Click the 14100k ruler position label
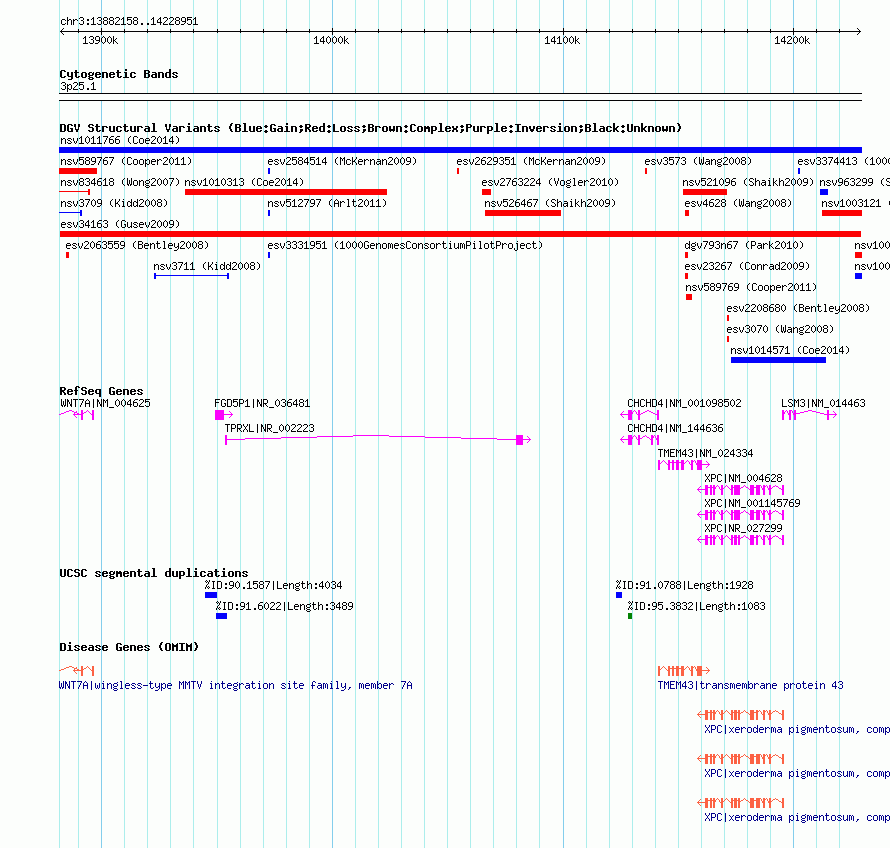Viewport: 890px width, 848px height. (x=562, y=40)
